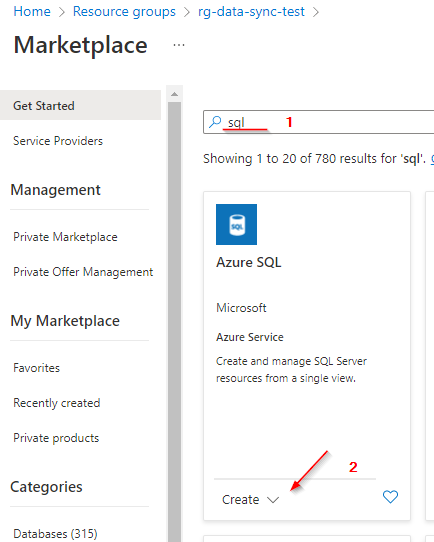
Task: Click the Create button on Azure SQL
Action: click(x=240, y=500)
